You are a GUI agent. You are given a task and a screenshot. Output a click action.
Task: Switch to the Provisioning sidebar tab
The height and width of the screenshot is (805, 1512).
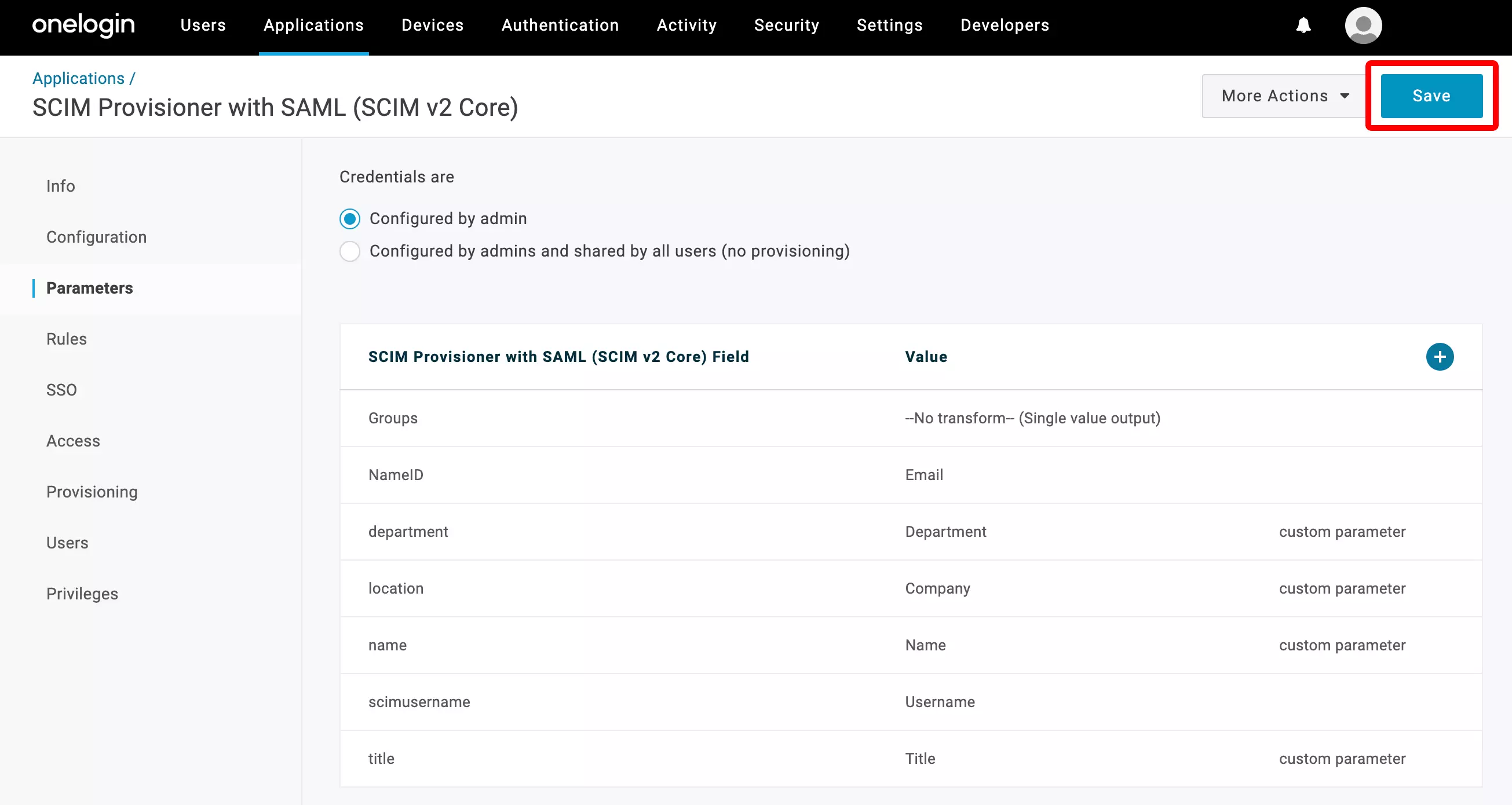coord(92,492)
